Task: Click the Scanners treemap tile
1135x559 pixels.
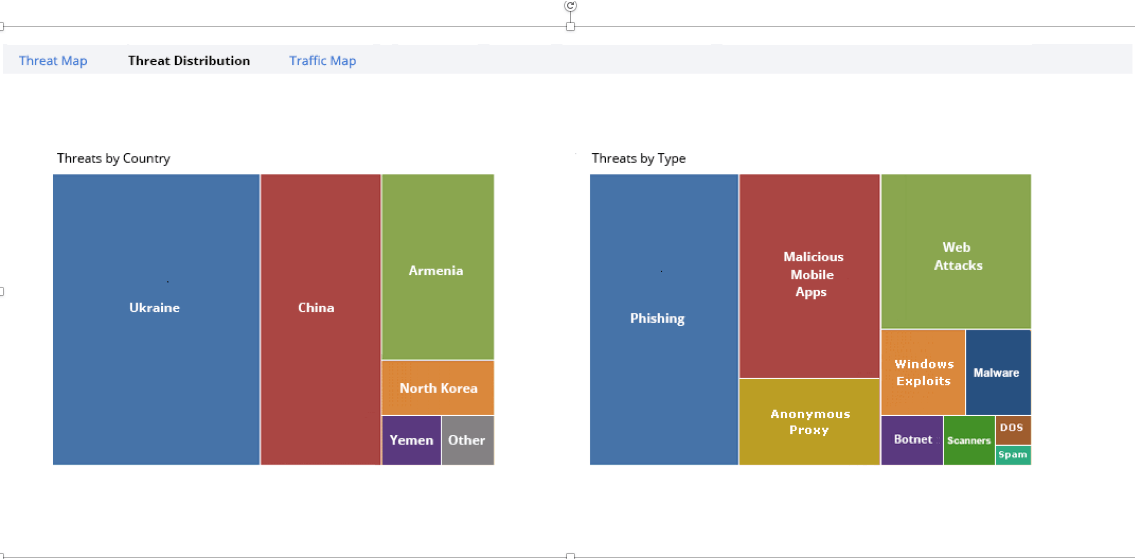Action: 968,440
